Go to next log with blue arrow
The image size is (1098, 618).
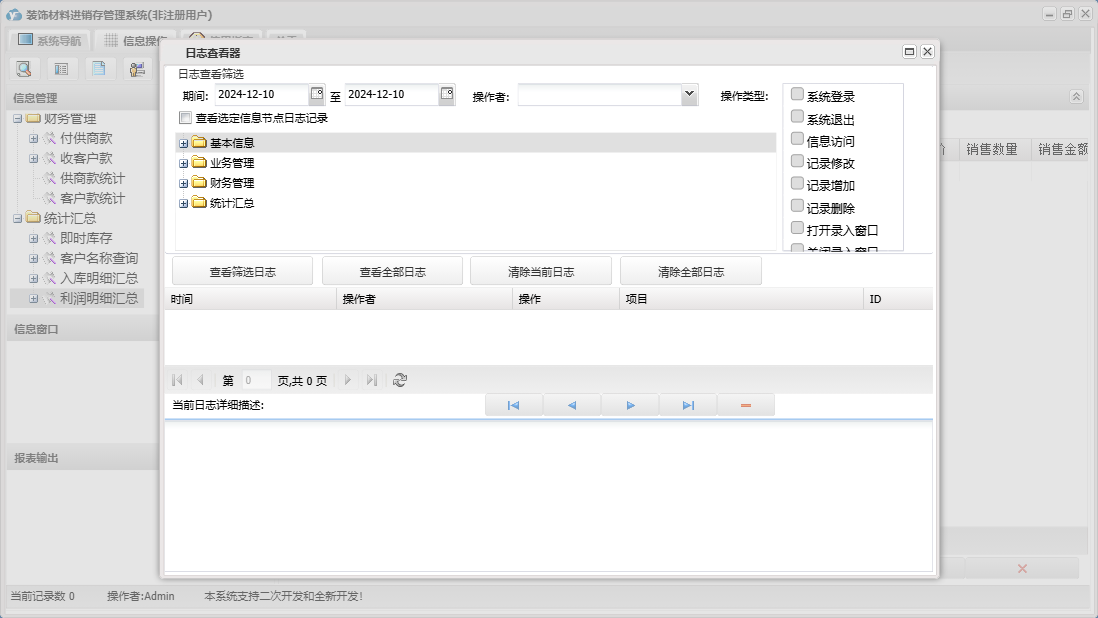click(630, 405)
